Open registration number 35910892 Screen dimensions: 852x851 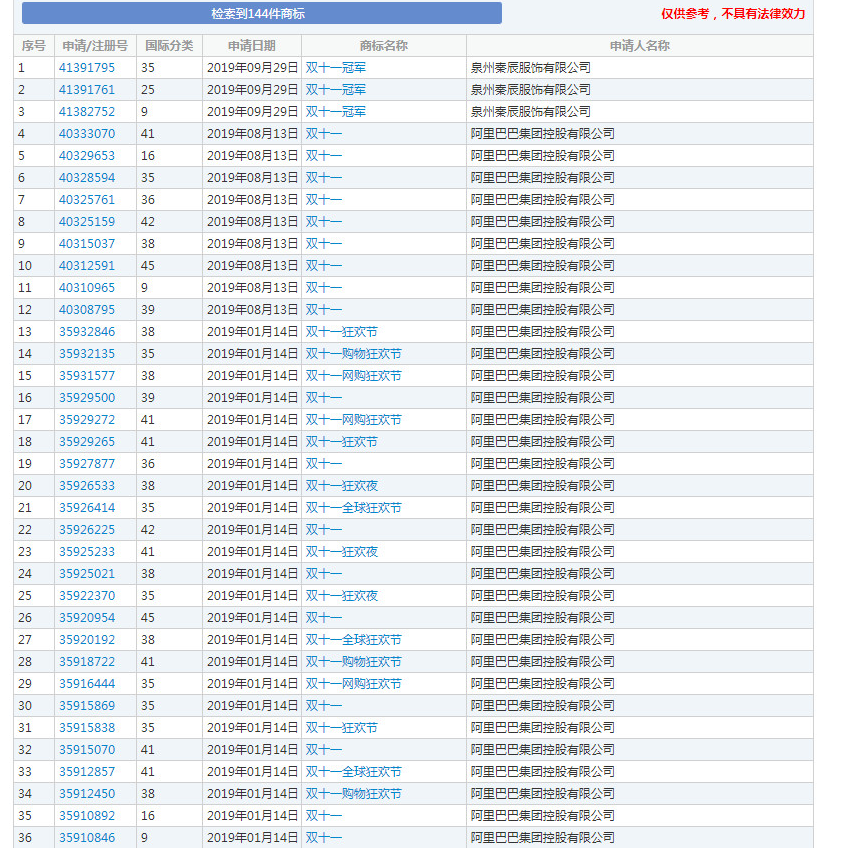pyautogui.click(x=86, y=816)
